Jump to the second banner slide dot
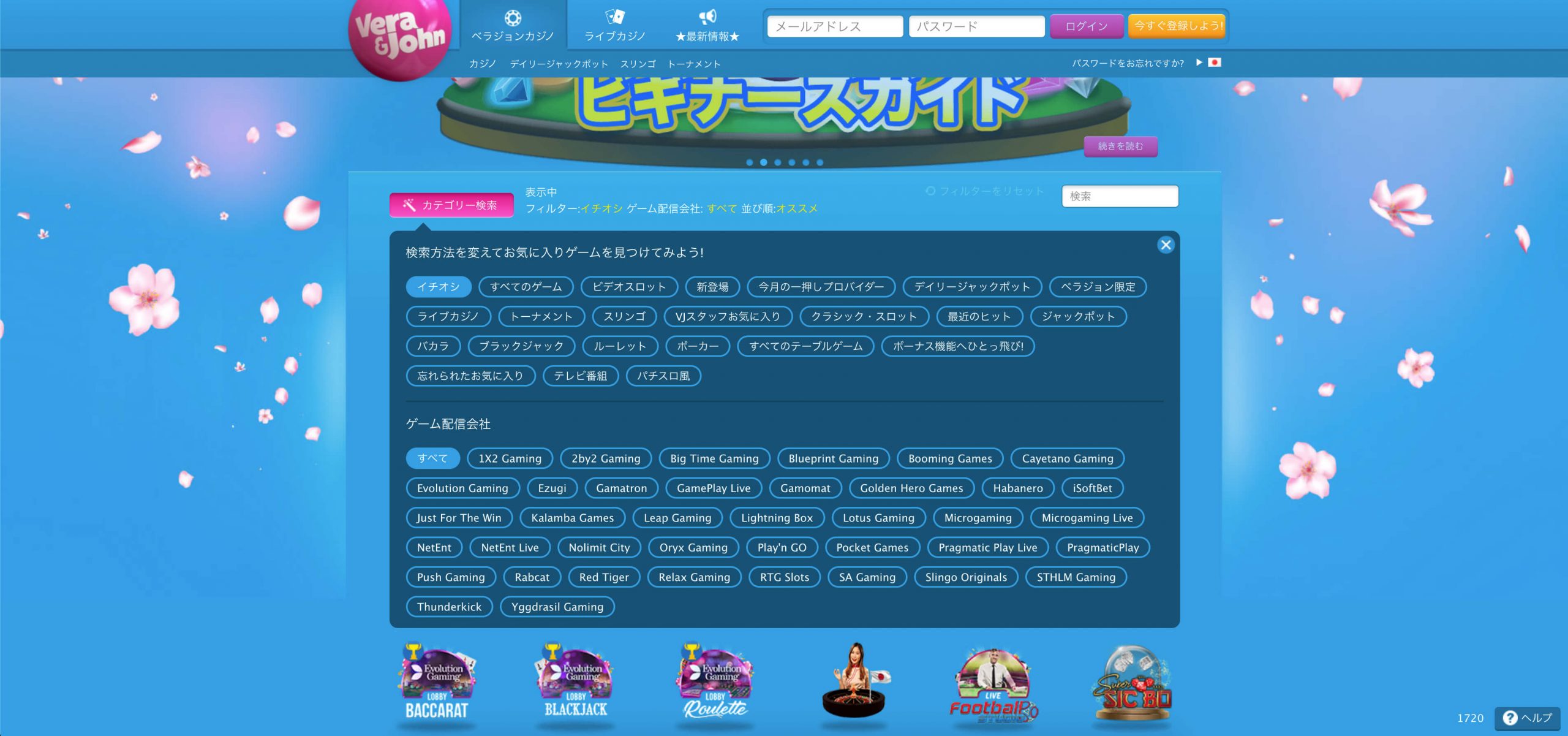The width and height of the screenshot is (1568, 736). pyautogui.click(x=763, y=162)
